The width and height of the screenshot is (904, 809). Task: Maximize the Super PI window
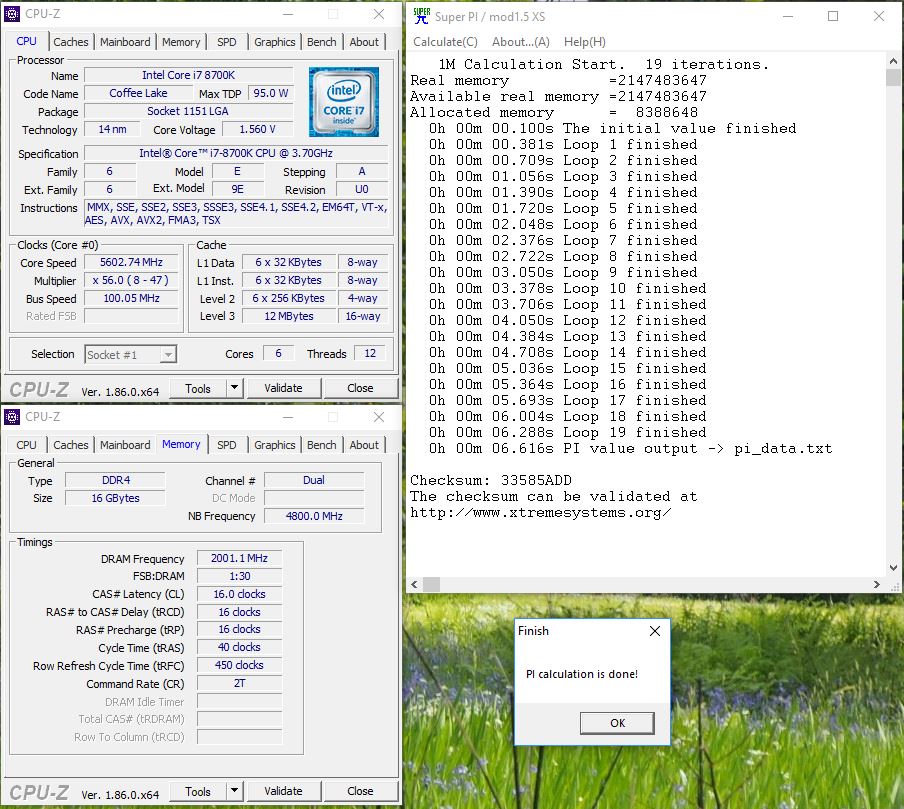833,16
